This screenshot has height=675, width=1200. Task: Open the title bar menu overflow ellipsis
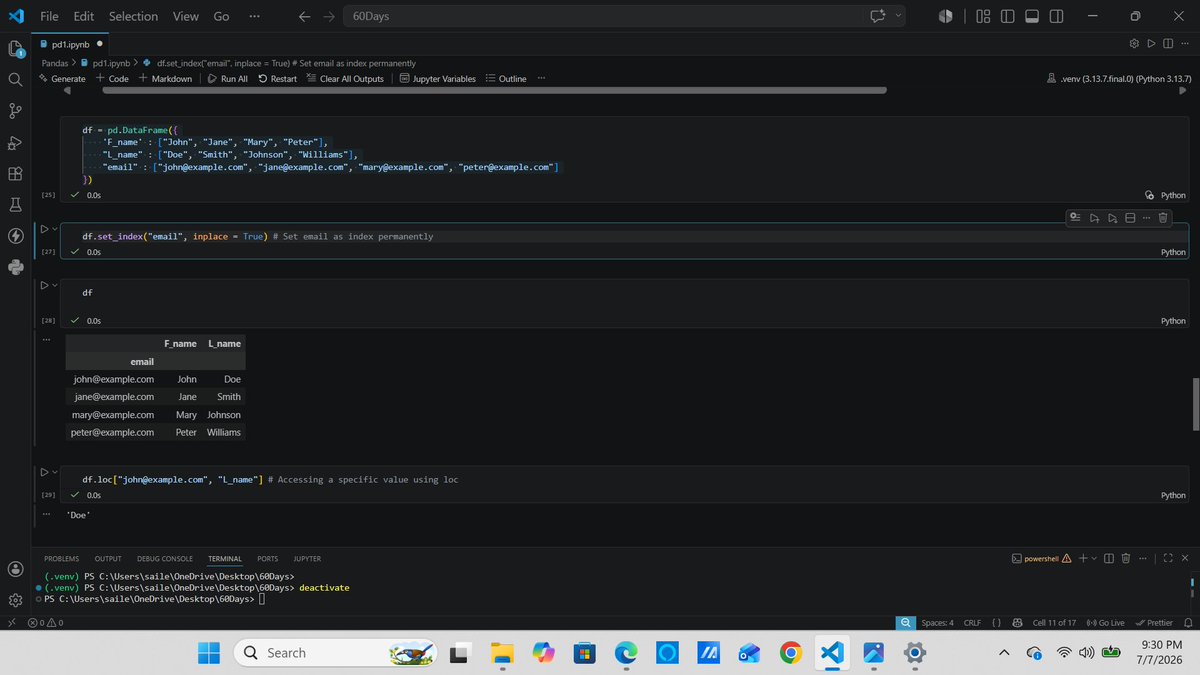(x=254, y=16)
